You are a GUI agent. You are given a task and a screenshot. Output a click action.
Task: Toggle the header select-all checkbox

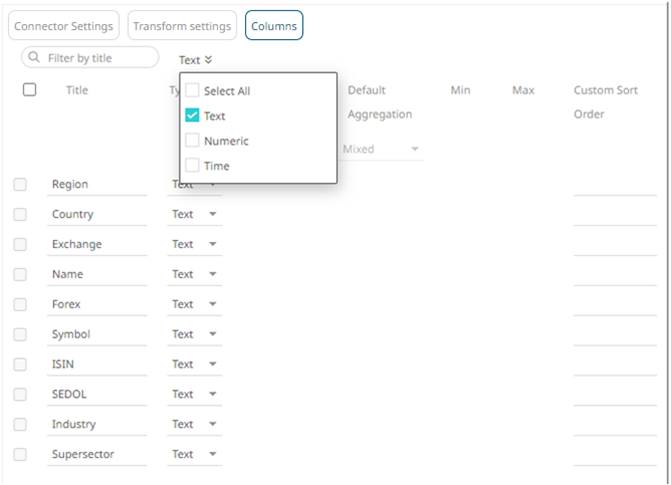30,90
